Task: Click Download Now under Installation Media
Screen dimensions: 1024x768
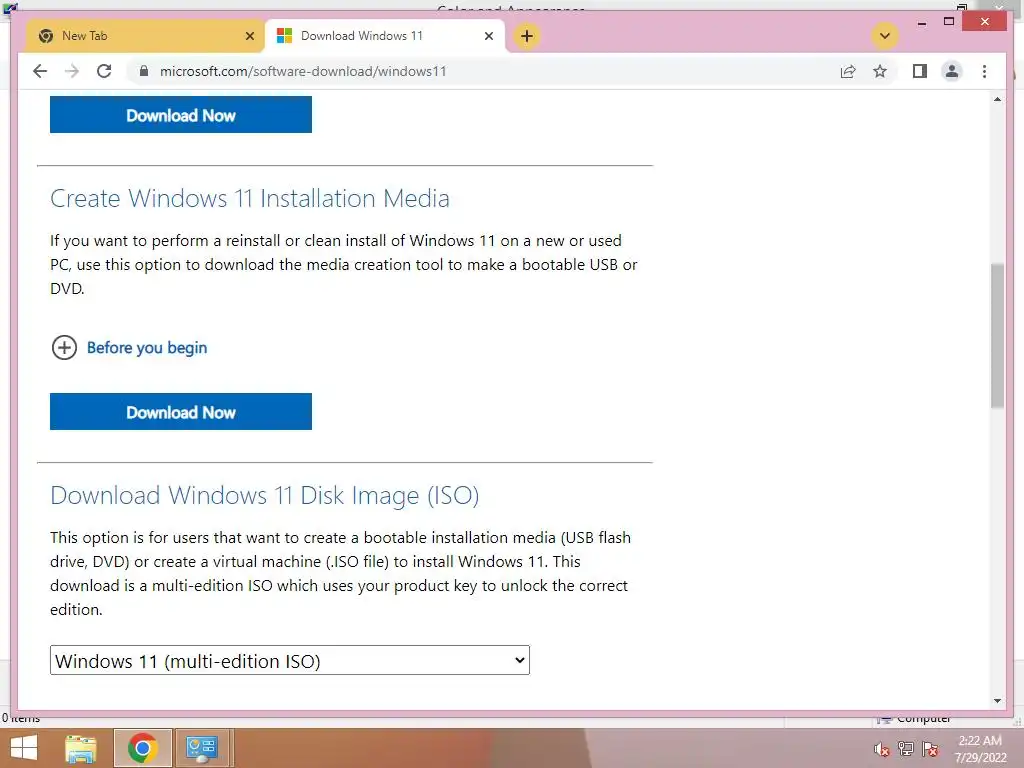Action: [x=181, y=411]
